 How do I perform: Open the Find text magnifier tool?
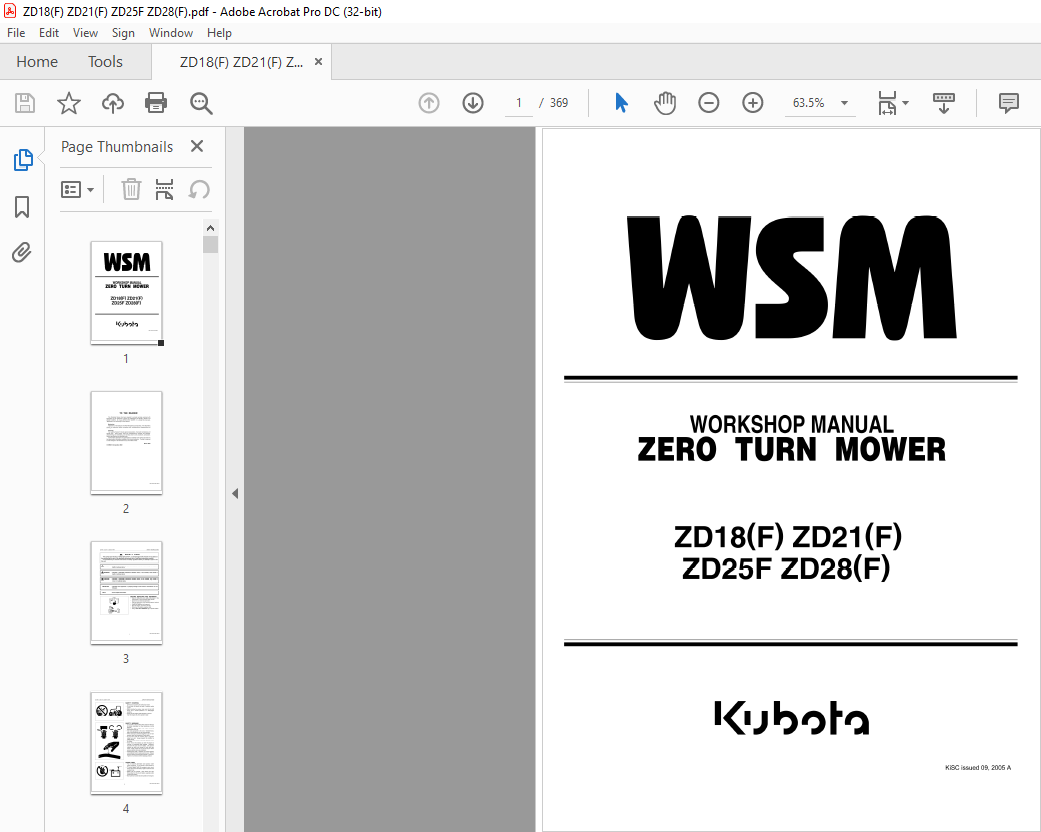[200, 103]
